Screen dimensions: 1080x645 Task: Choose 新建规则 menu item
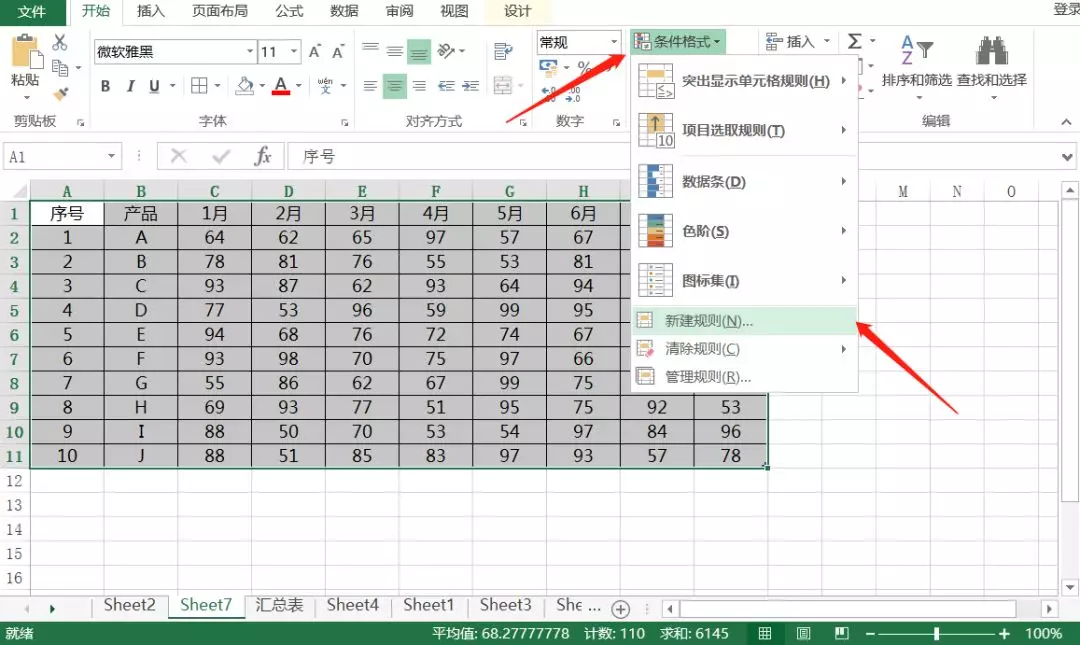point(744,321)
